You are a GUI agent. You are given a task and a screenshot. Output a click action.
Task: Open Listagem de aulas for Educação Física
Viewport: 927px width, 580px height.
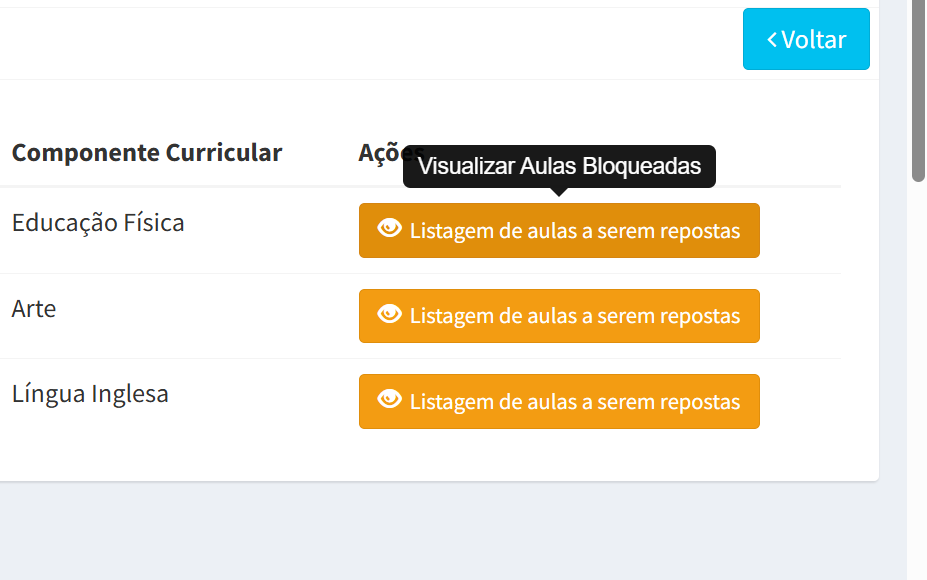click(559, 231)
